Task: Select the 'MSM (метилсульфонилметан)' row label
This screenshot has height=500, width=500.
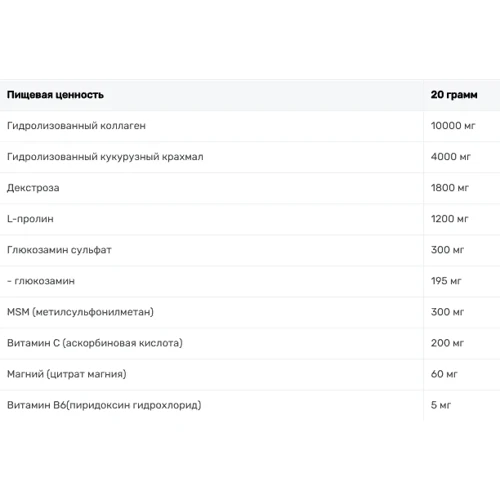Action: 80,312
